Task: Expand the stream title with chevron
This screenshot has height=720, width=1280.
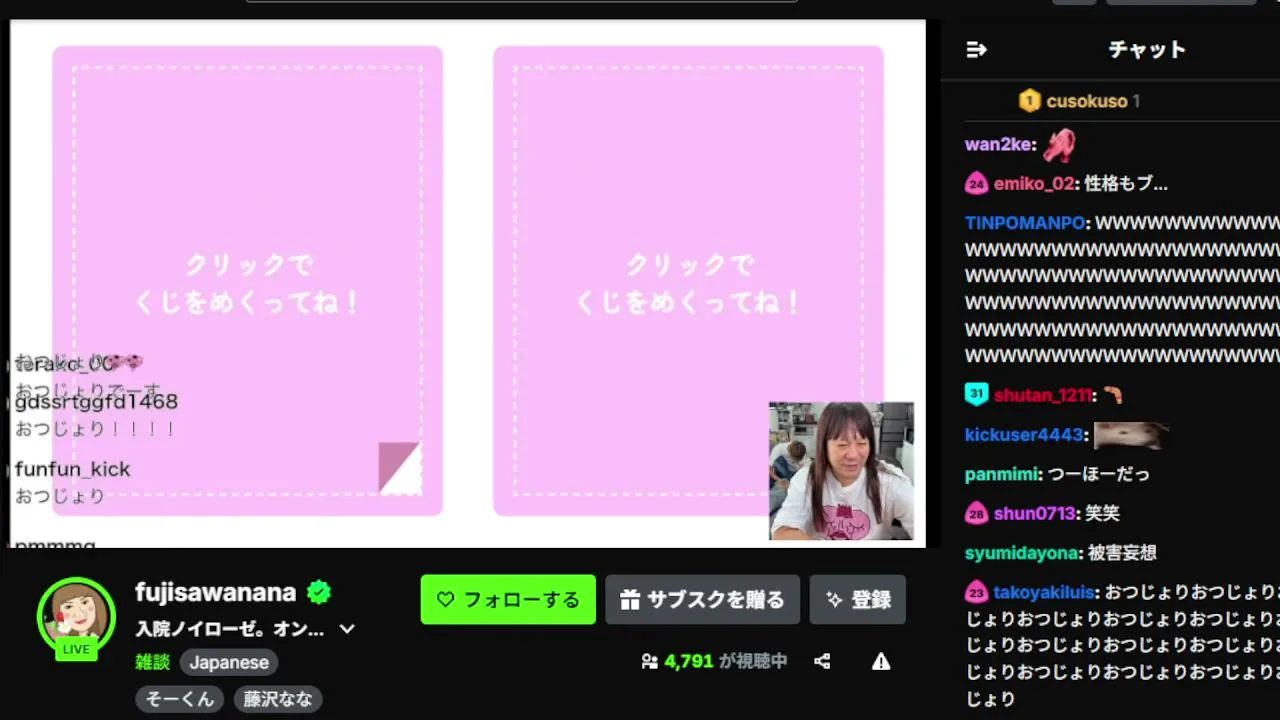Action: [x=347, y=629]
